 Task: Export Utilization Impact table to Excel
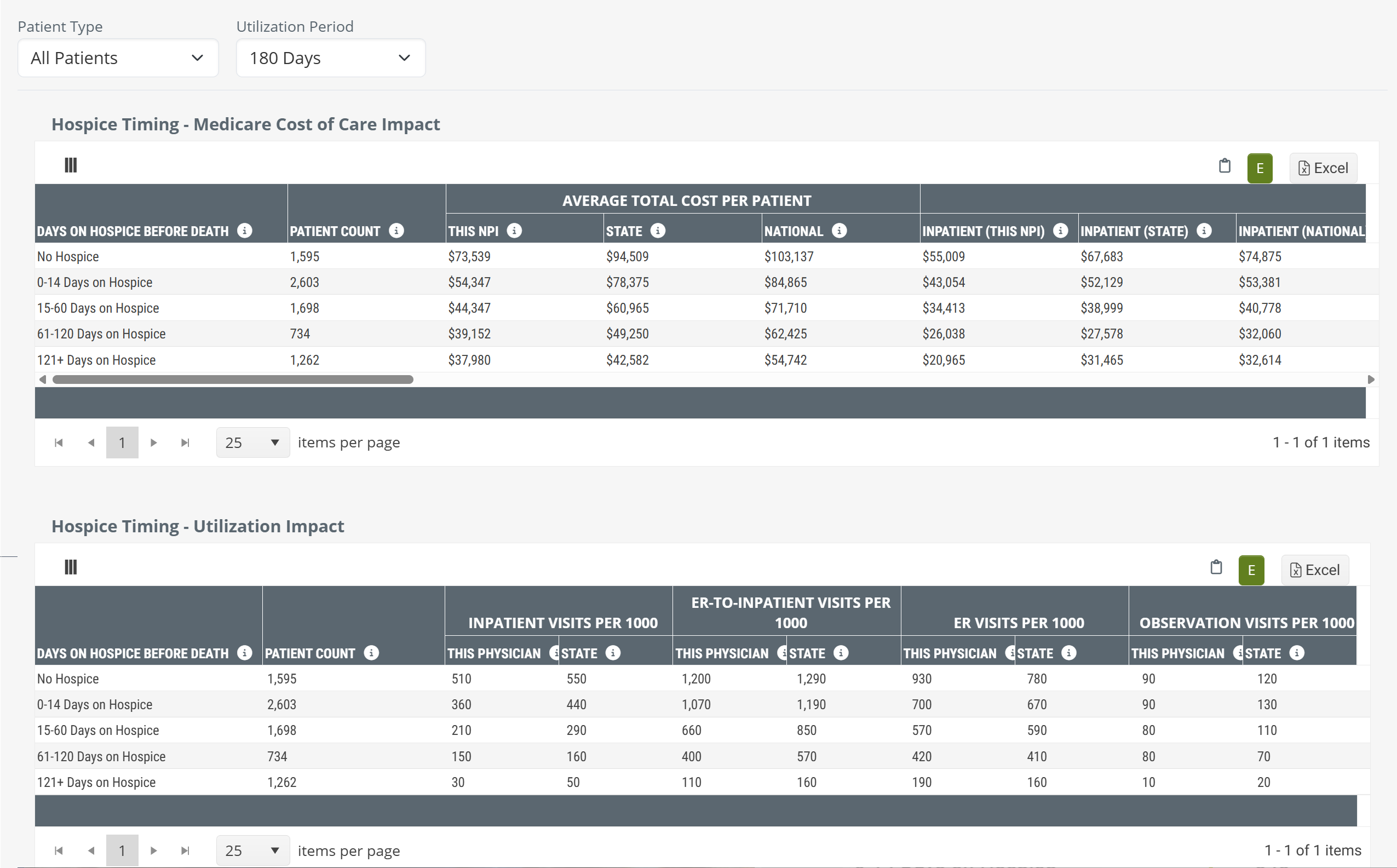1314,570
